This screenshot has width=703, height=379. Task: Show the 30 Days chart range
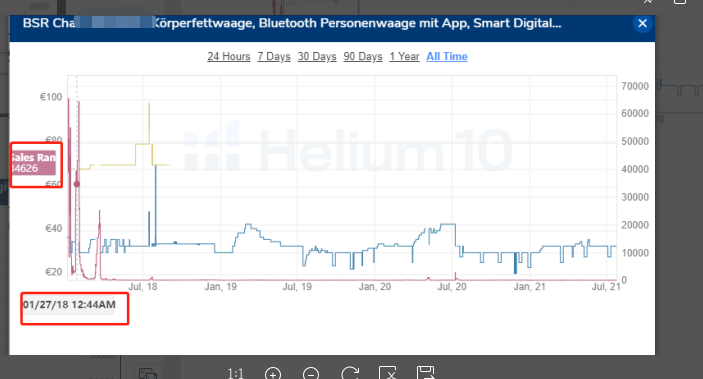click(317, 57)
